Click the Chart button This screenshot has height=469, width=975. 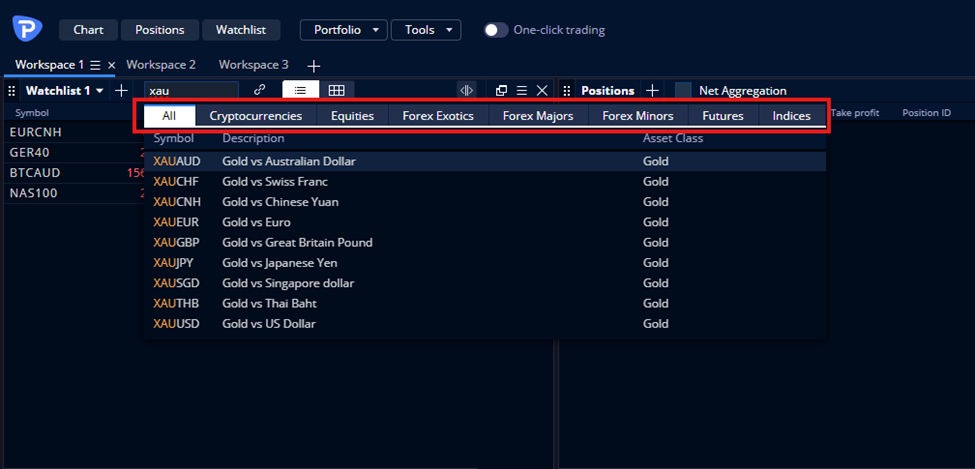click(x=88, y=30)
